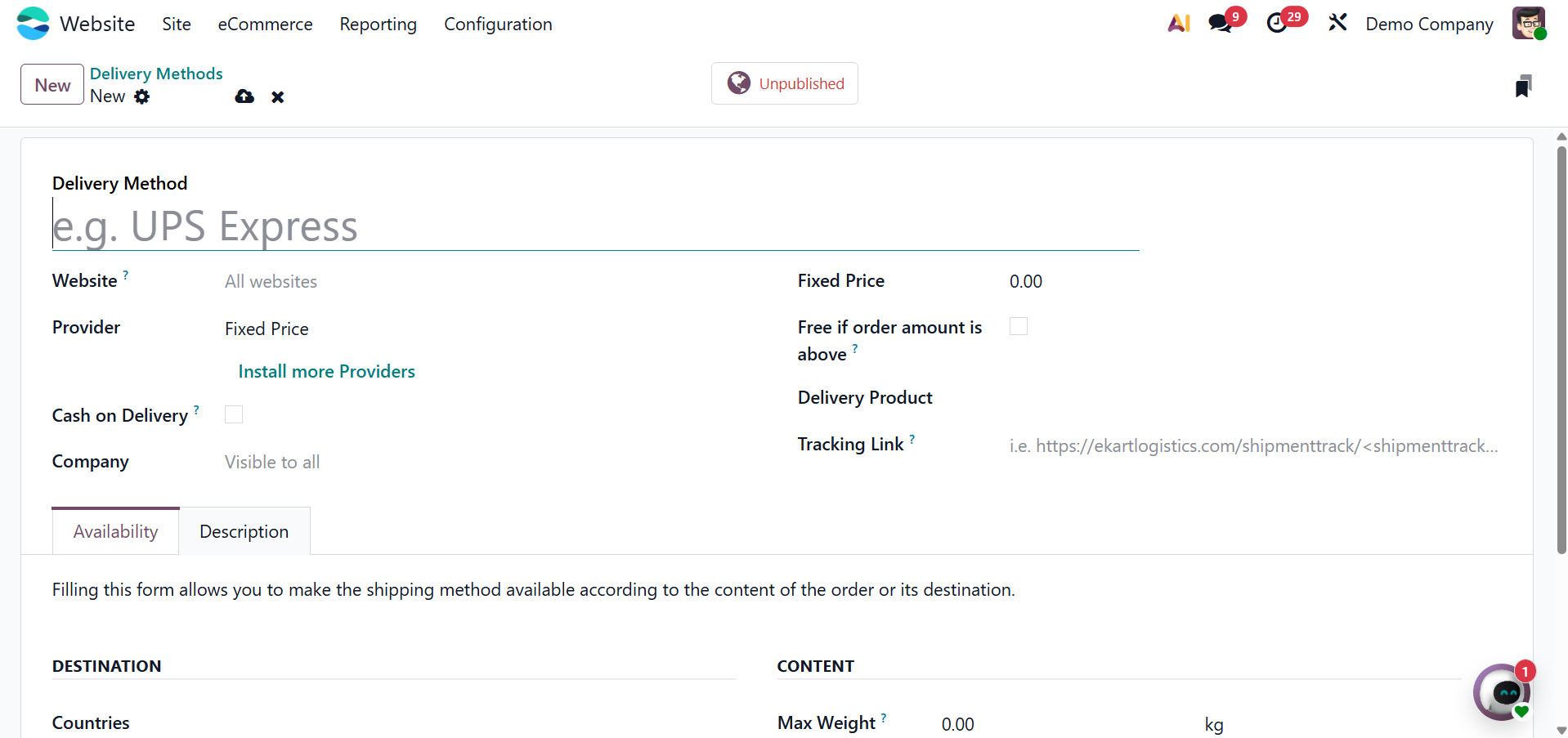1568x738 pixels.
Task: Toggle the Unpublished status button
Action: [x=785, y=83]
